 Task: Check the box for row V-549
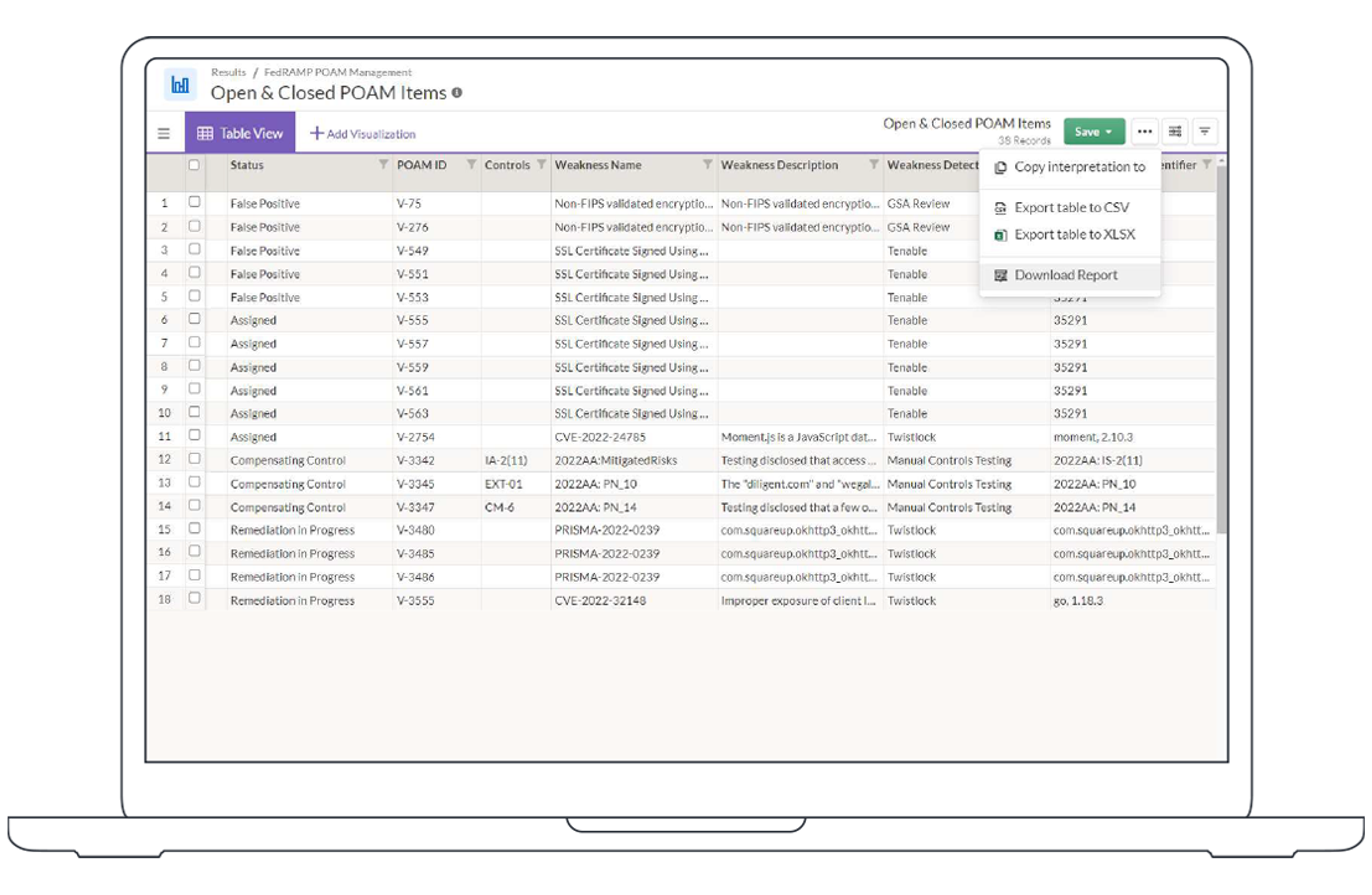(194, 248)
